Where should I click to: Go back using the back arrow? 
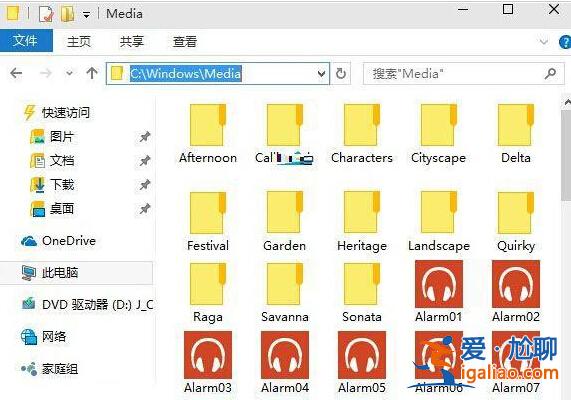16,73
